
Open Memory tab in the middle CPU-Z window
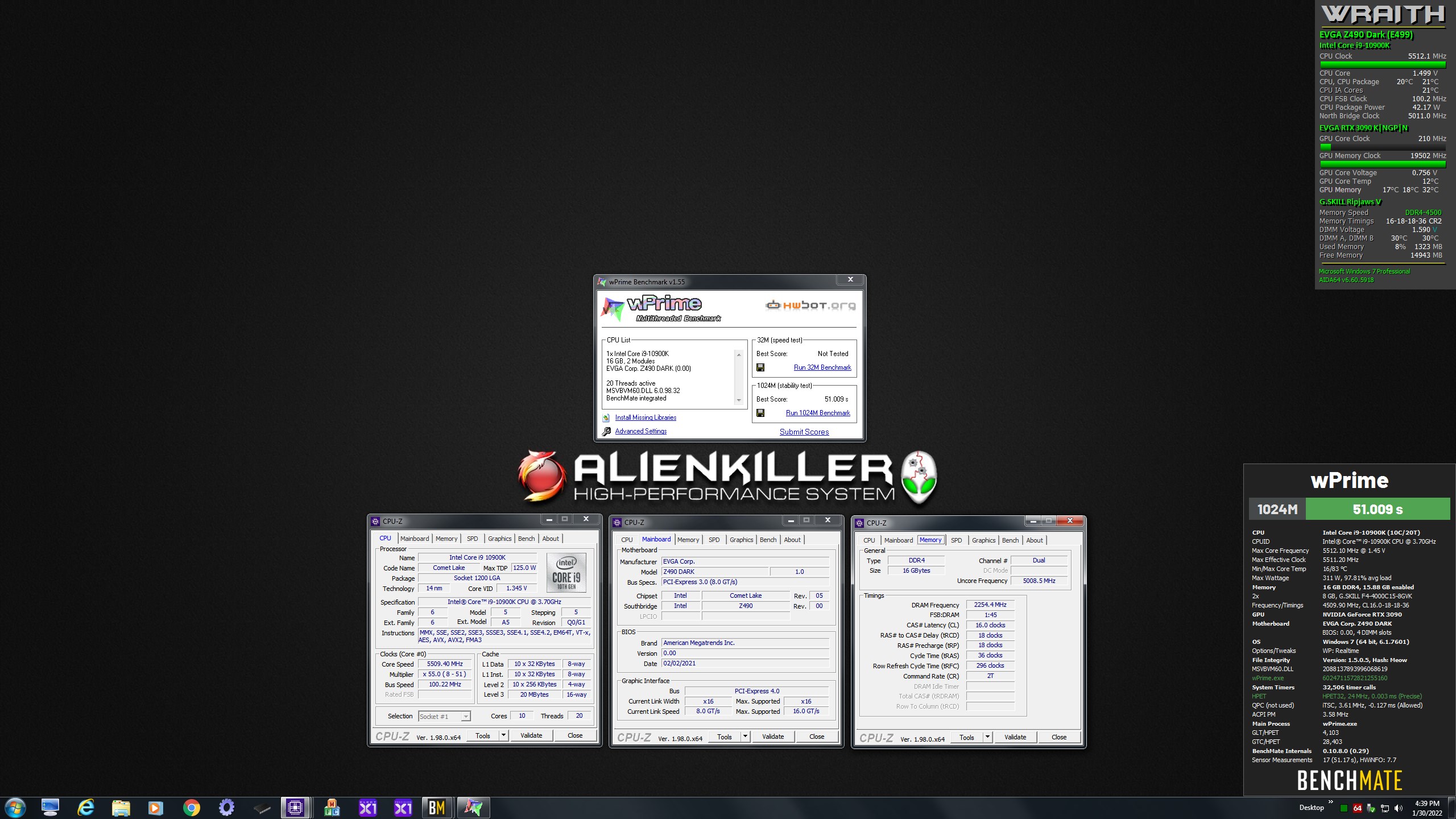pyautogui.click(x=688, y=540)
